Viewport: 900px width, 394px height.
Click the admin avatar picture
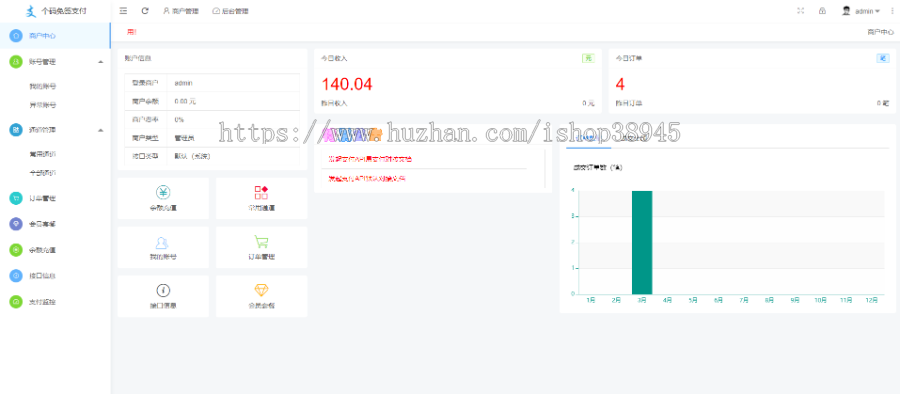[846, 11]
